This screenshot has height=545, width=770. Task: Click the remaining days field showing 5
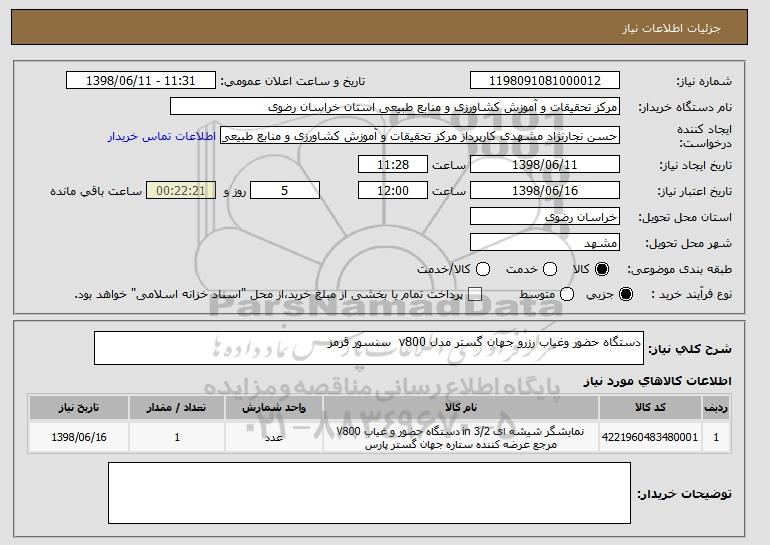(x=285, y=191)
